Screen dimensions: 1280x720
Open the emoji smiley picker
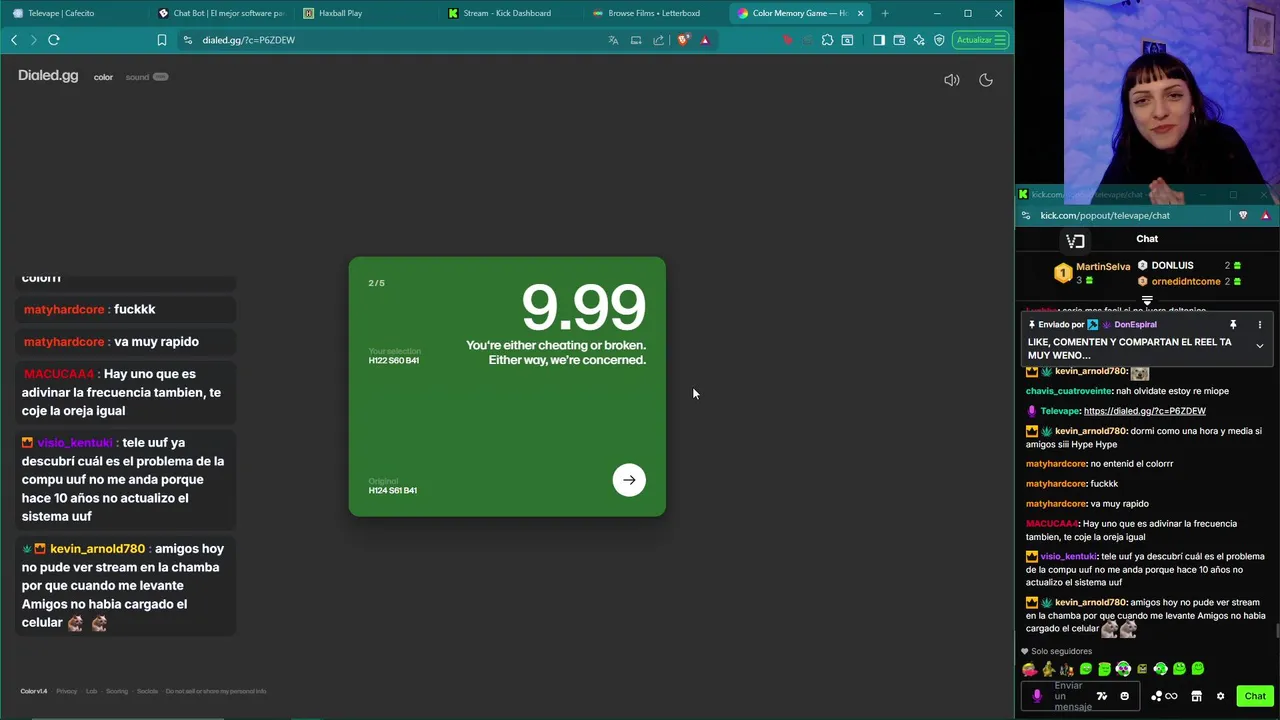point(1125,696)
